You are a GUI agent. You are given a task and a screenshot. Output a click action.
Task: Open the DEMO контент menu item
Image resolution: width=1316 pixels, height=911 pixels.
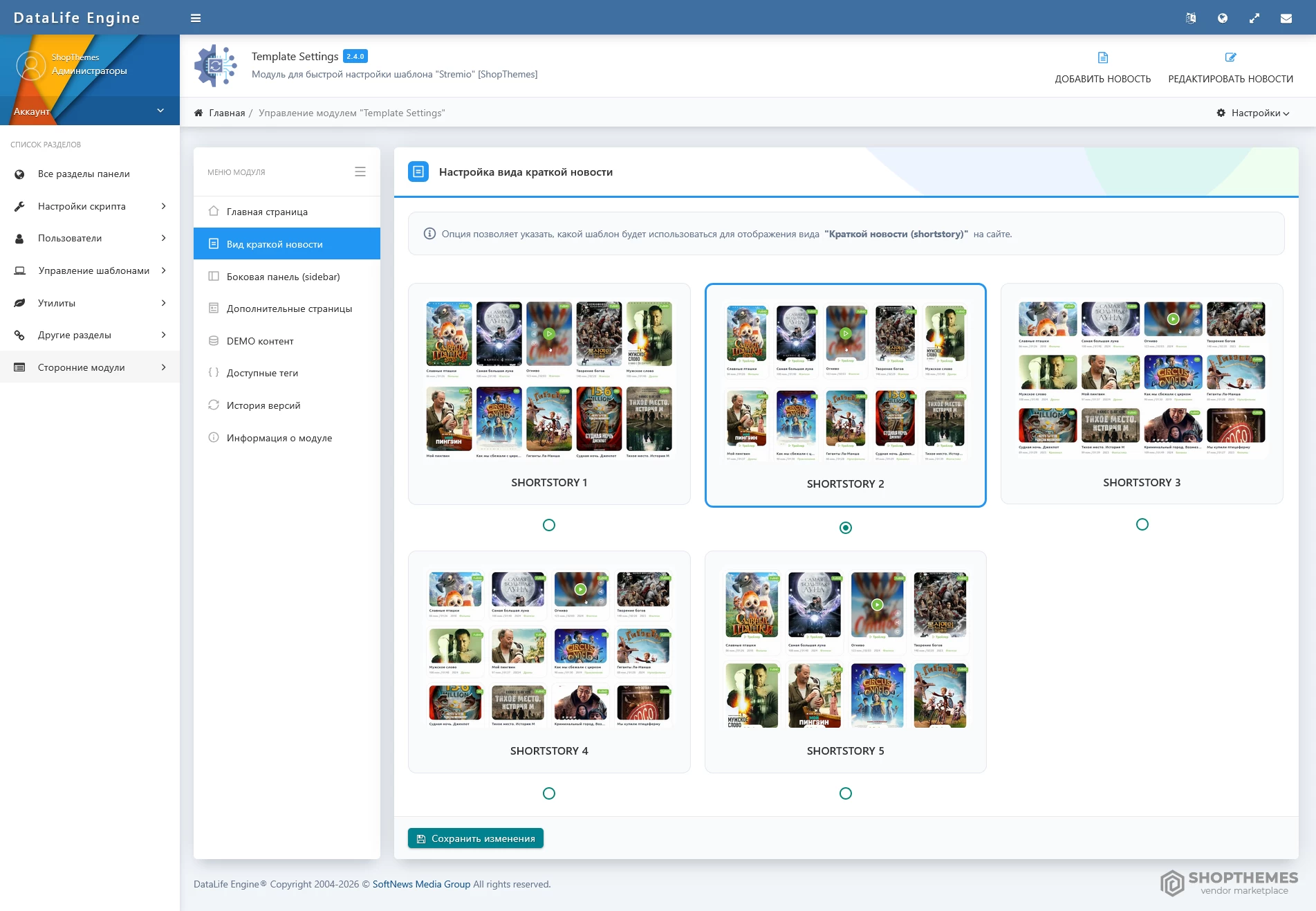click(x=260, y=341)
